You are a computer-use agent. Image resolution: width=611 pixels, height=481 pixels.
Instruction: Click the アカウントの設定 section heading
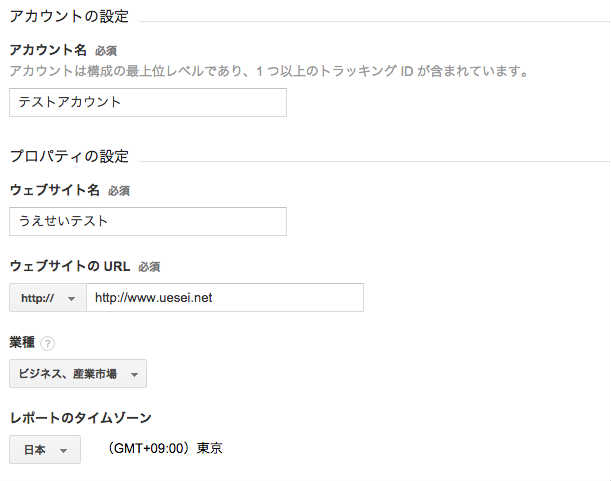coord(69,16)
